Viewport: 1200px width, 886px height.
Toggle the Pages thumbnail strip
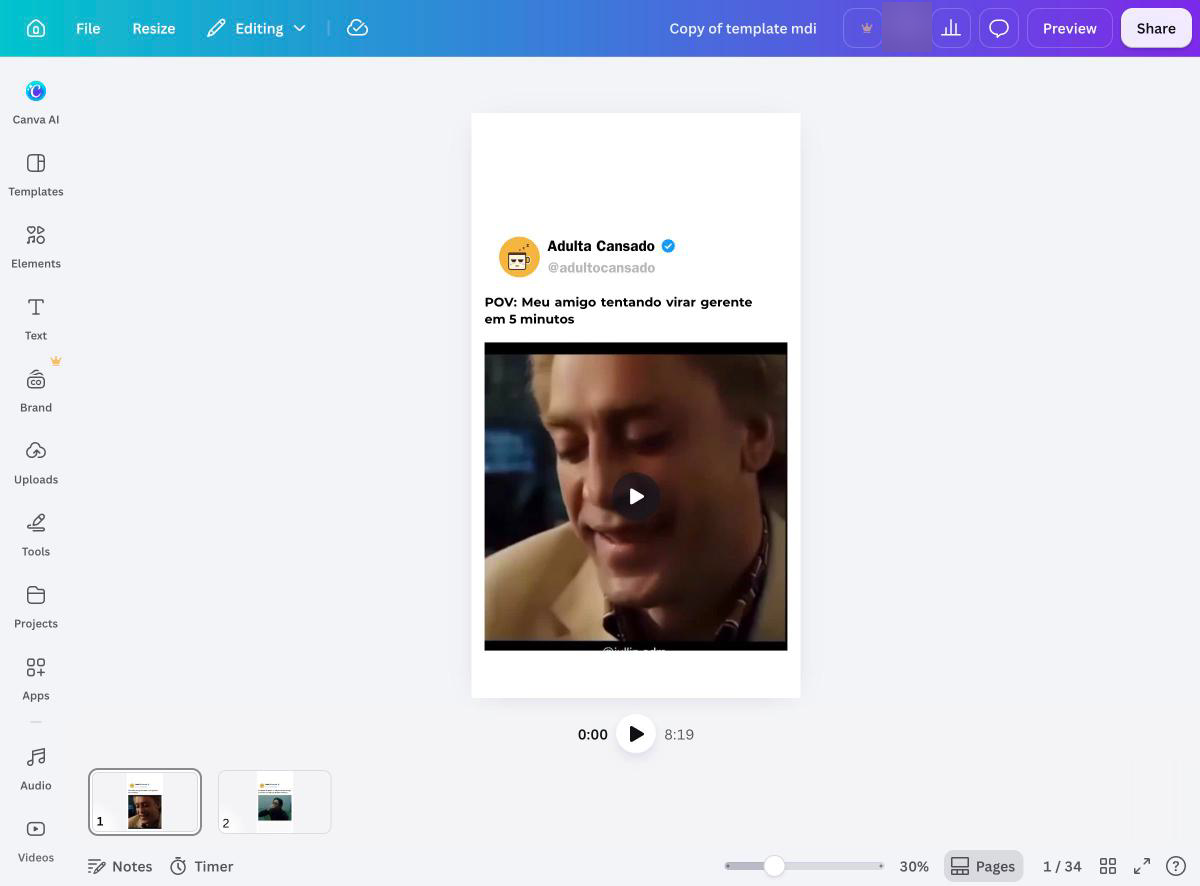pos(983,866)
